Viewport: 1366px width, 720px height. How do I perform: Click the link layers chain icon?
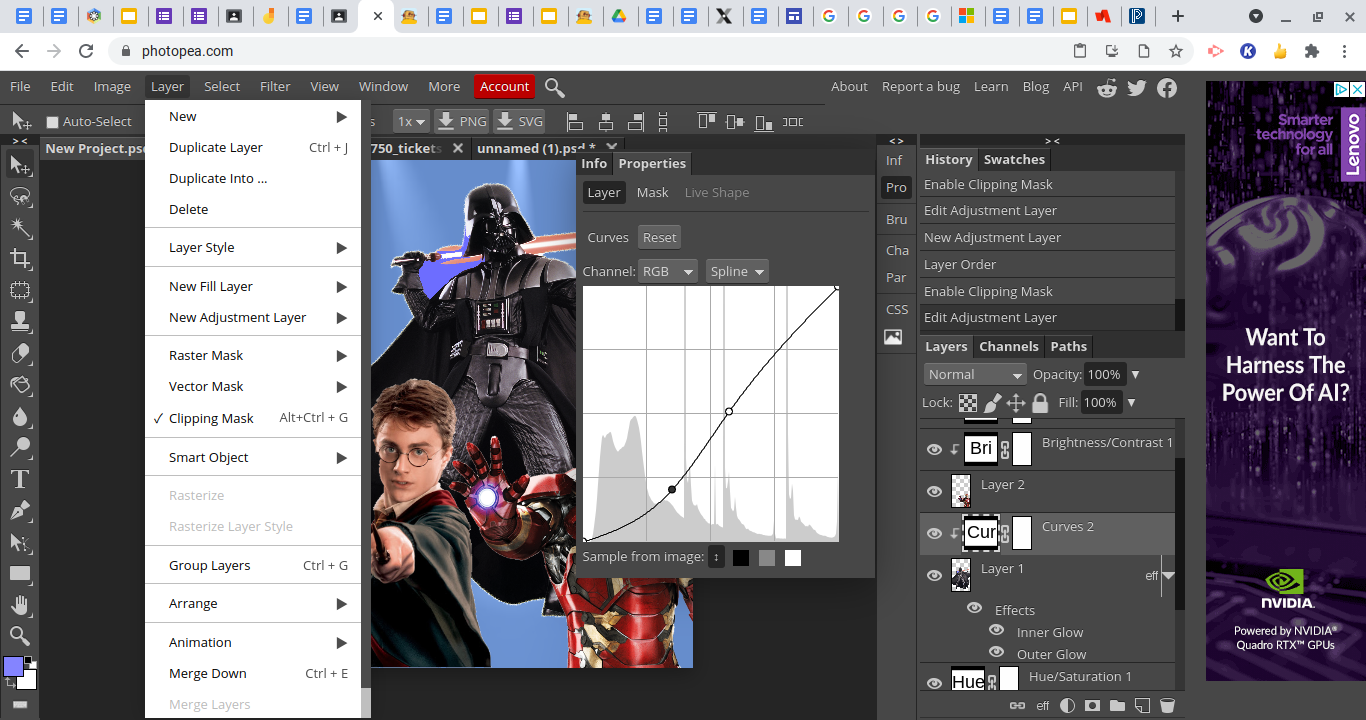point(1017,705)
